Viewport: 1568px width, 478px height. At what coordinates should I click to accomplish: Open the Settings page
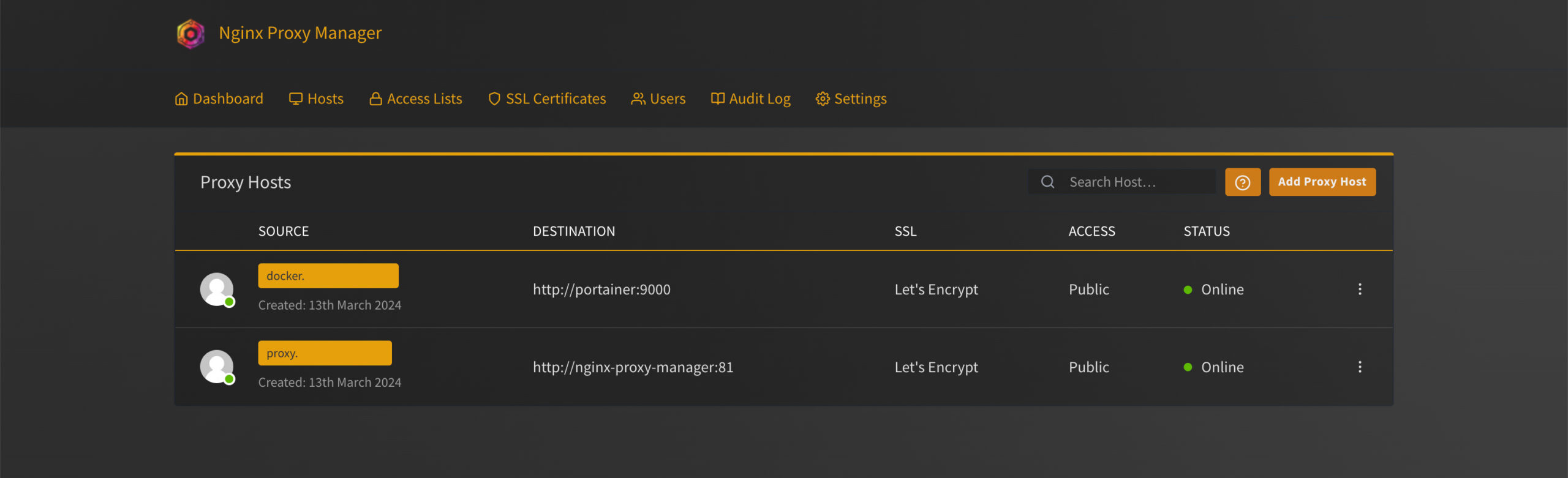tap(851, 99)
